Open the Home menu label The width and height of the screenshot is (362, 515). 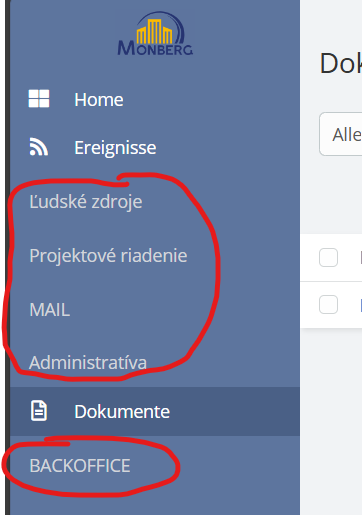[99, 100]
